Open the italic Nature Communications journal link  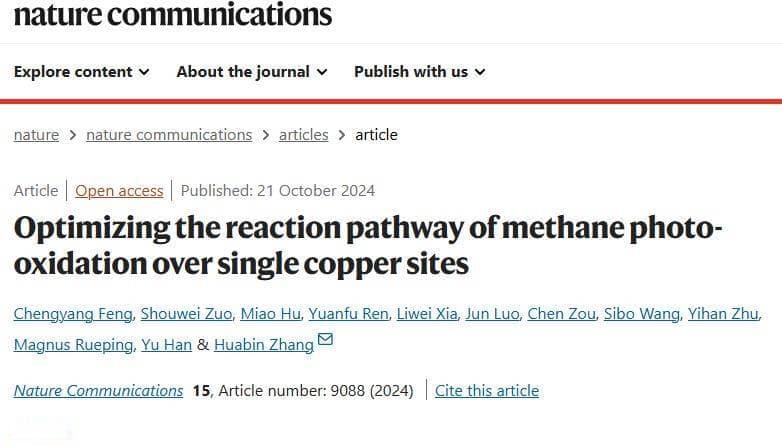click(x=98, y=391)
